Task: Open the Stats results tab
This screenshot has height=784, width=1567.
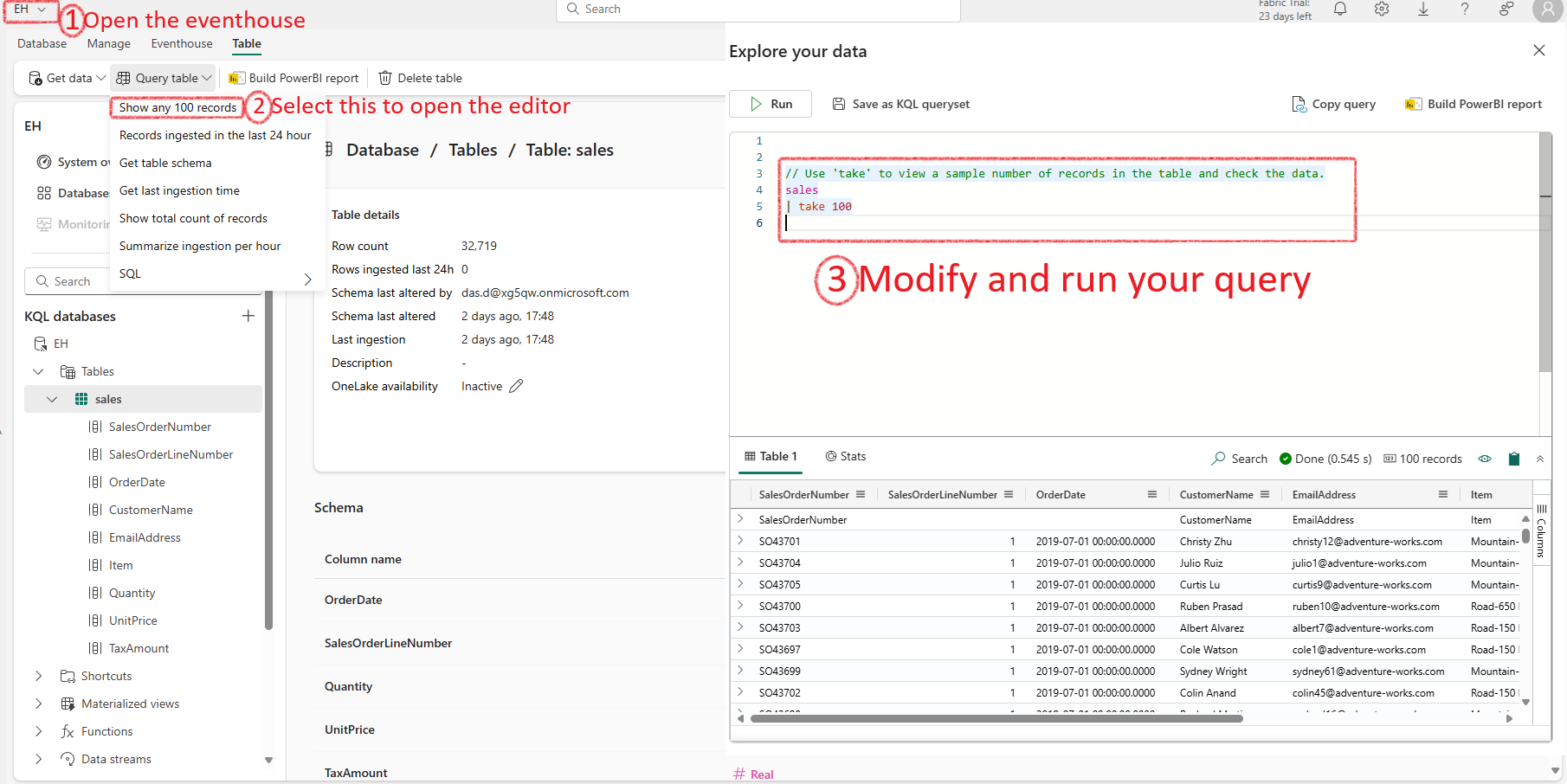Action: pyautogui.click(x=845, y=456)
